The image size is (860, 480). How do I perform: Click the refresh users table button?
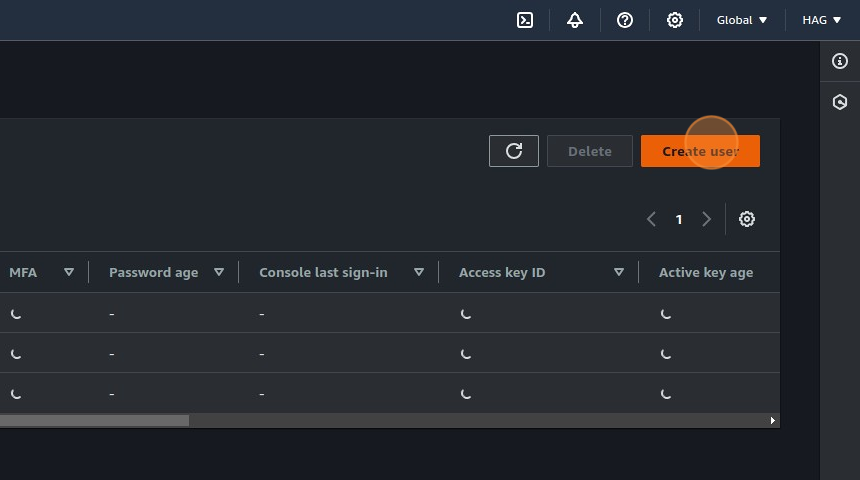click(514, 151)
